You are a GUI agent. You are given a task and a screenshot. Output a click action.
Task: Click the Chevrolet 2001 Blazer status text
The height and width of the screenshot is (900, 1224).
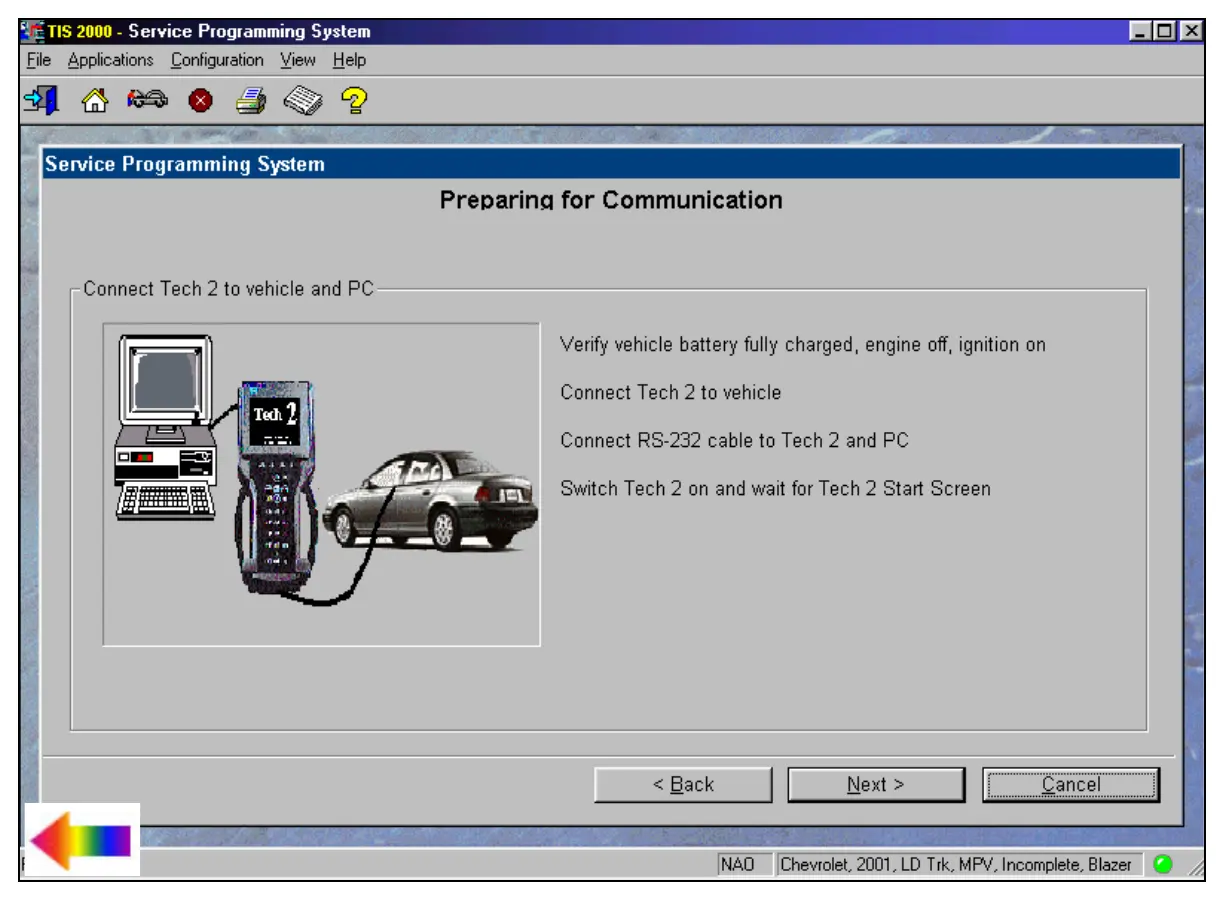pyautogui.click(x=961, y=864)
